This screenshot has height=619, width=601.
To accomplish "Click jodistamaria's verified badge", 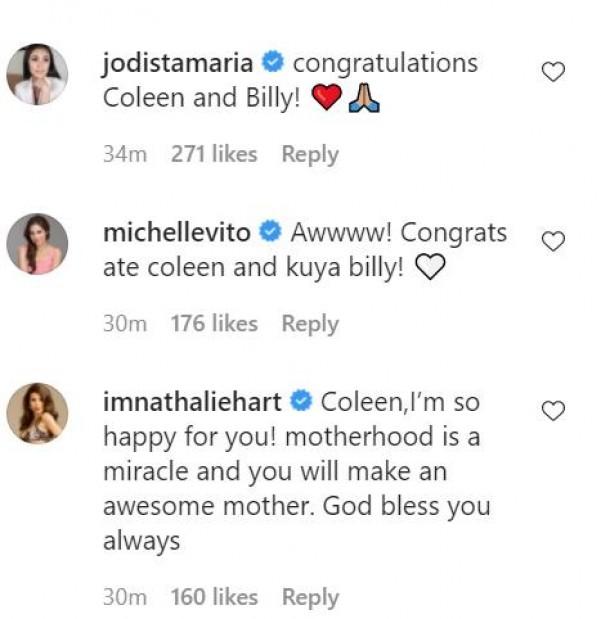I will pos(271,63).
